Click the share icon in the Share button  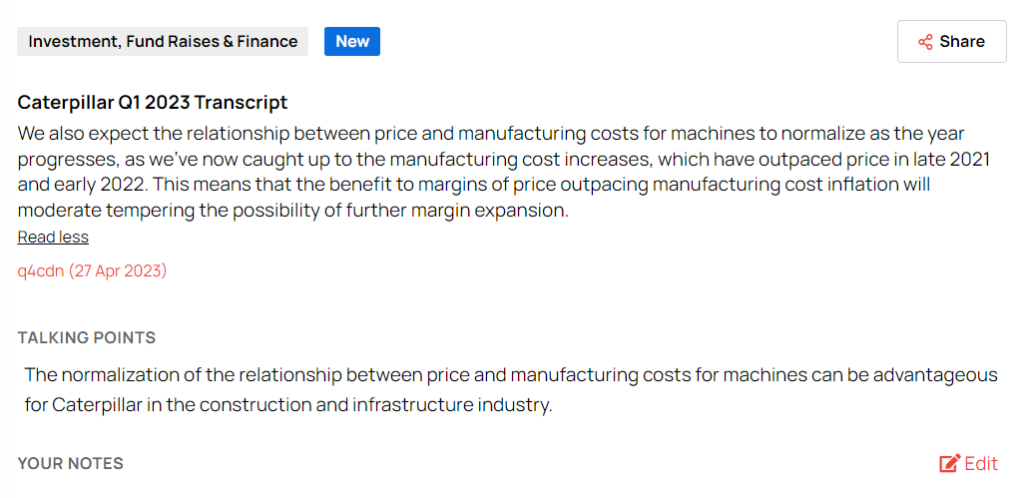[x=925, y=42]
